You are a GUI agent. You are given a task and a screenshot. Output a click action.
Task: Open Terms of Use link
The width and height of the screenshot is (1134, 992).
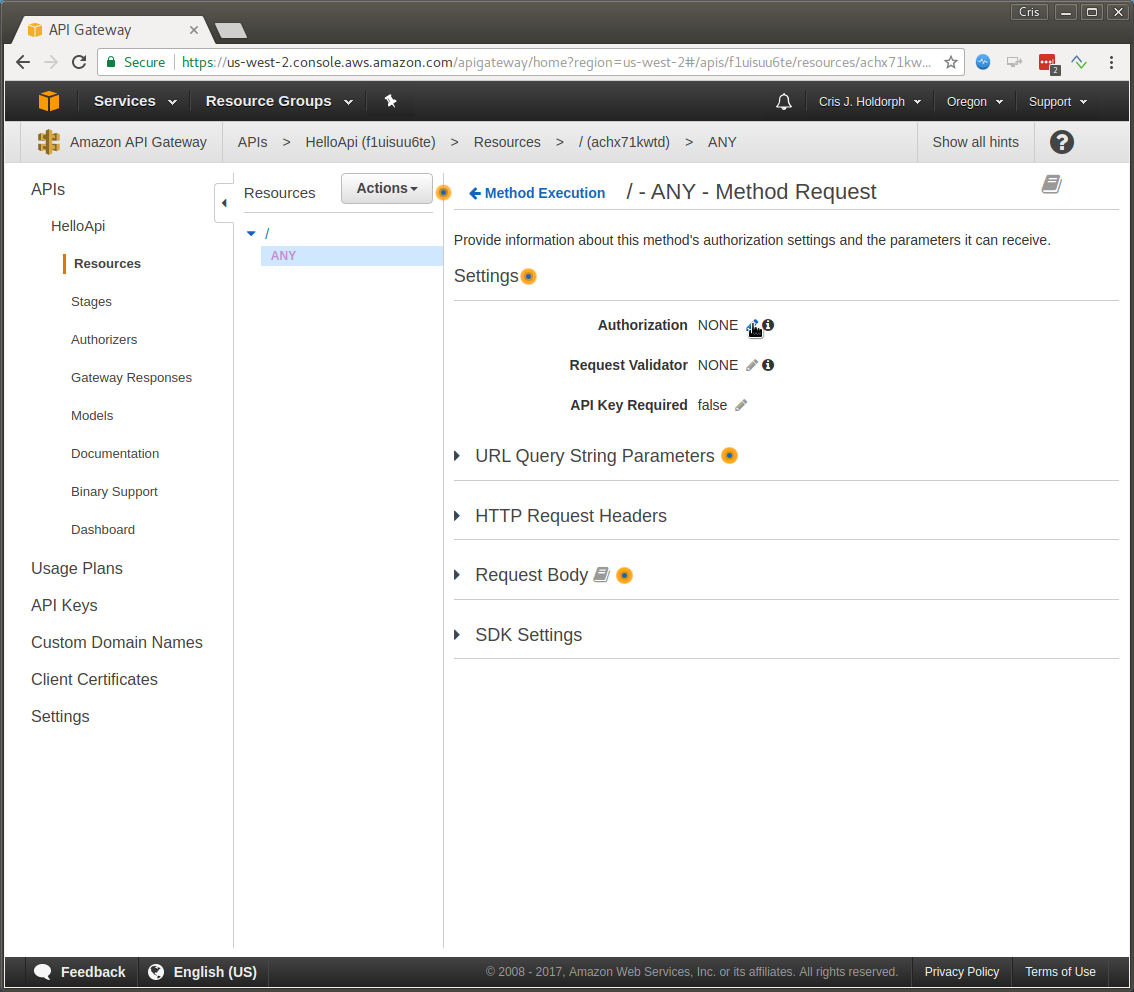[x=1060, y=972]
